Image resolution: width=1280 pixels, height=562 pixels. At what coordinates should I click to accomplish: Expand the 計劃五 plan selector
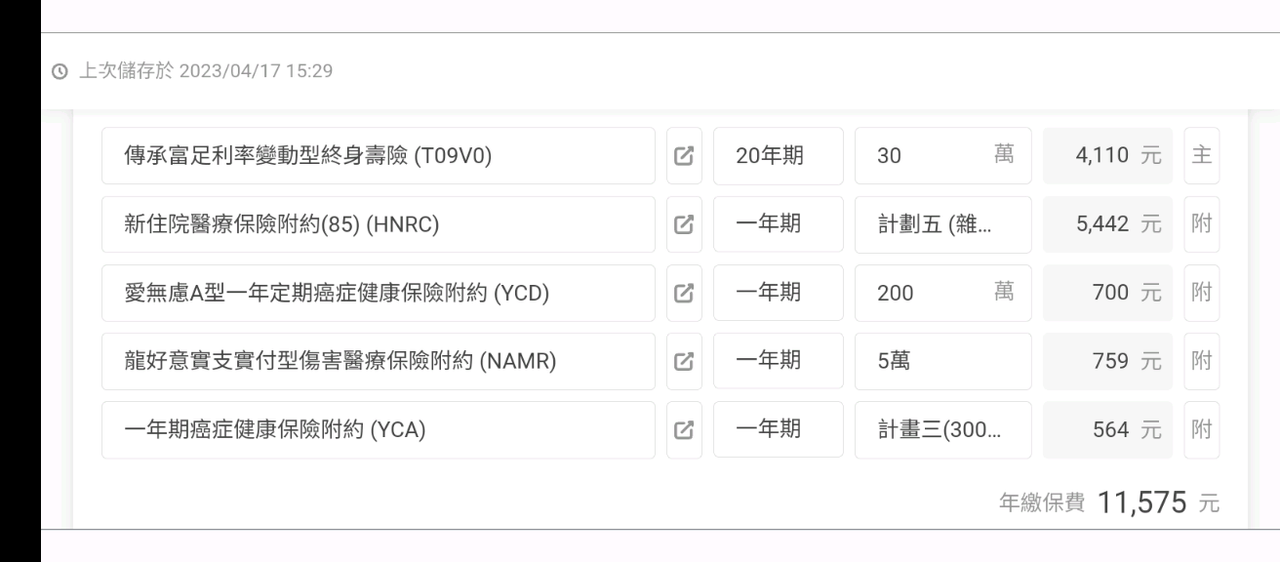pos(942,224)
